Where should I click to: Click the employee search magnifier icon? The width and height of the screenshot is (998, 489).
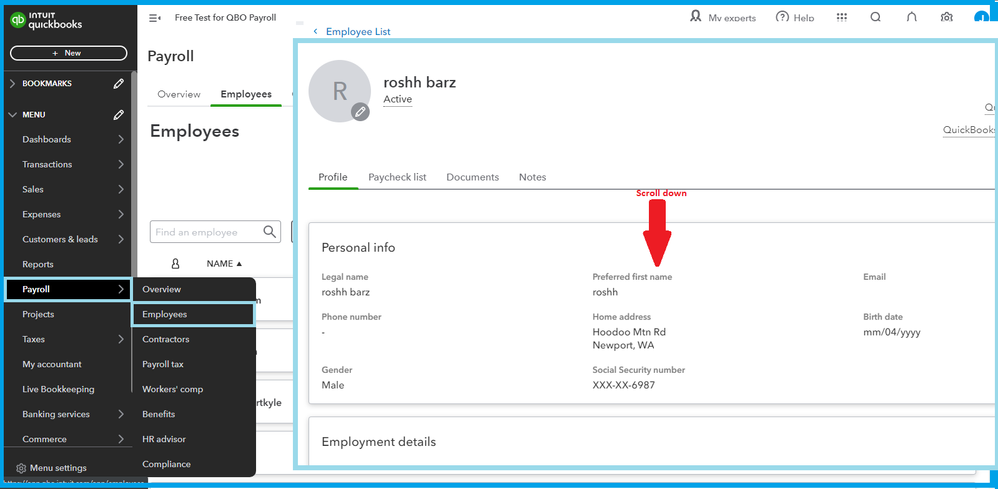point(270,232)
